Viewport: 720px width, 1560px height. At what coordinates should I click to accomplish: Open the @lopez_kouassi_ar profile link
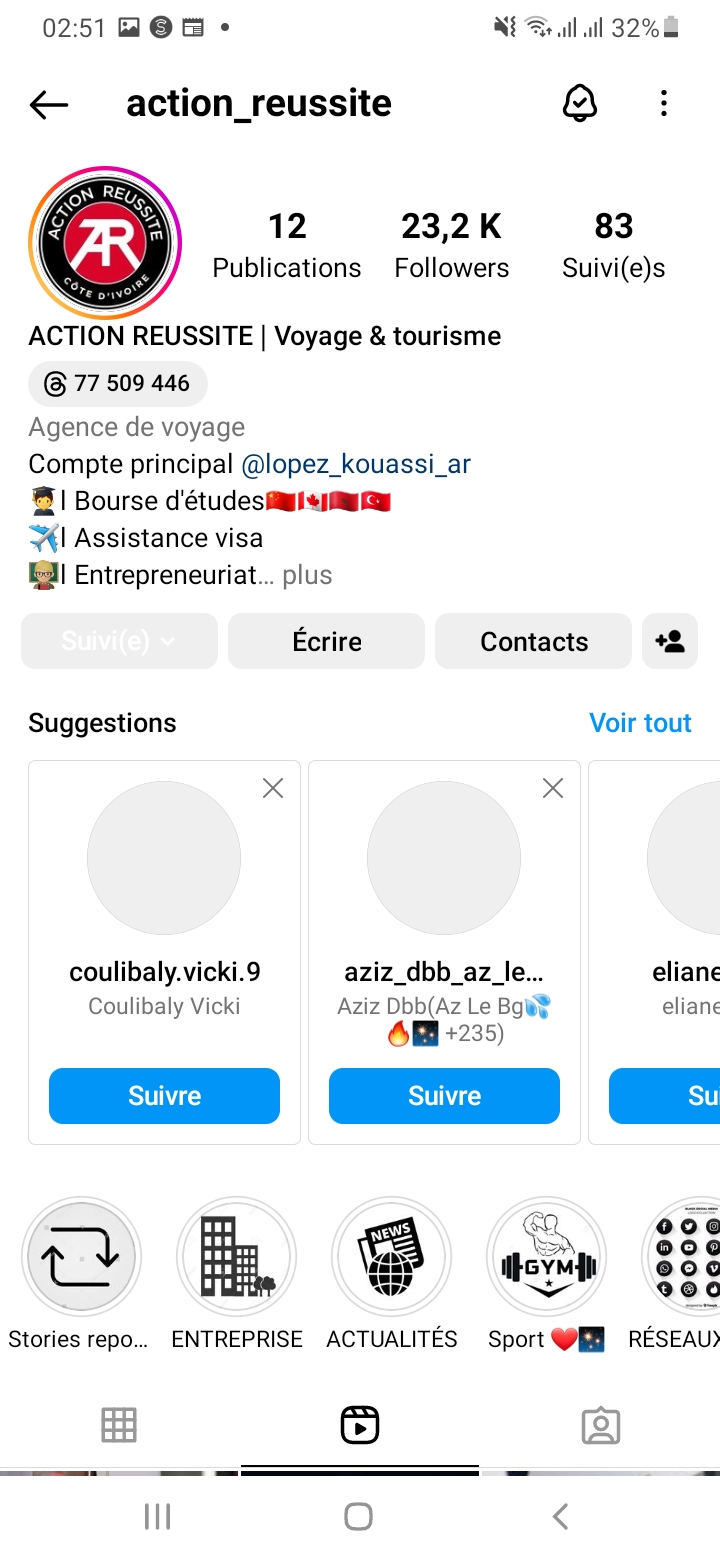356,464
